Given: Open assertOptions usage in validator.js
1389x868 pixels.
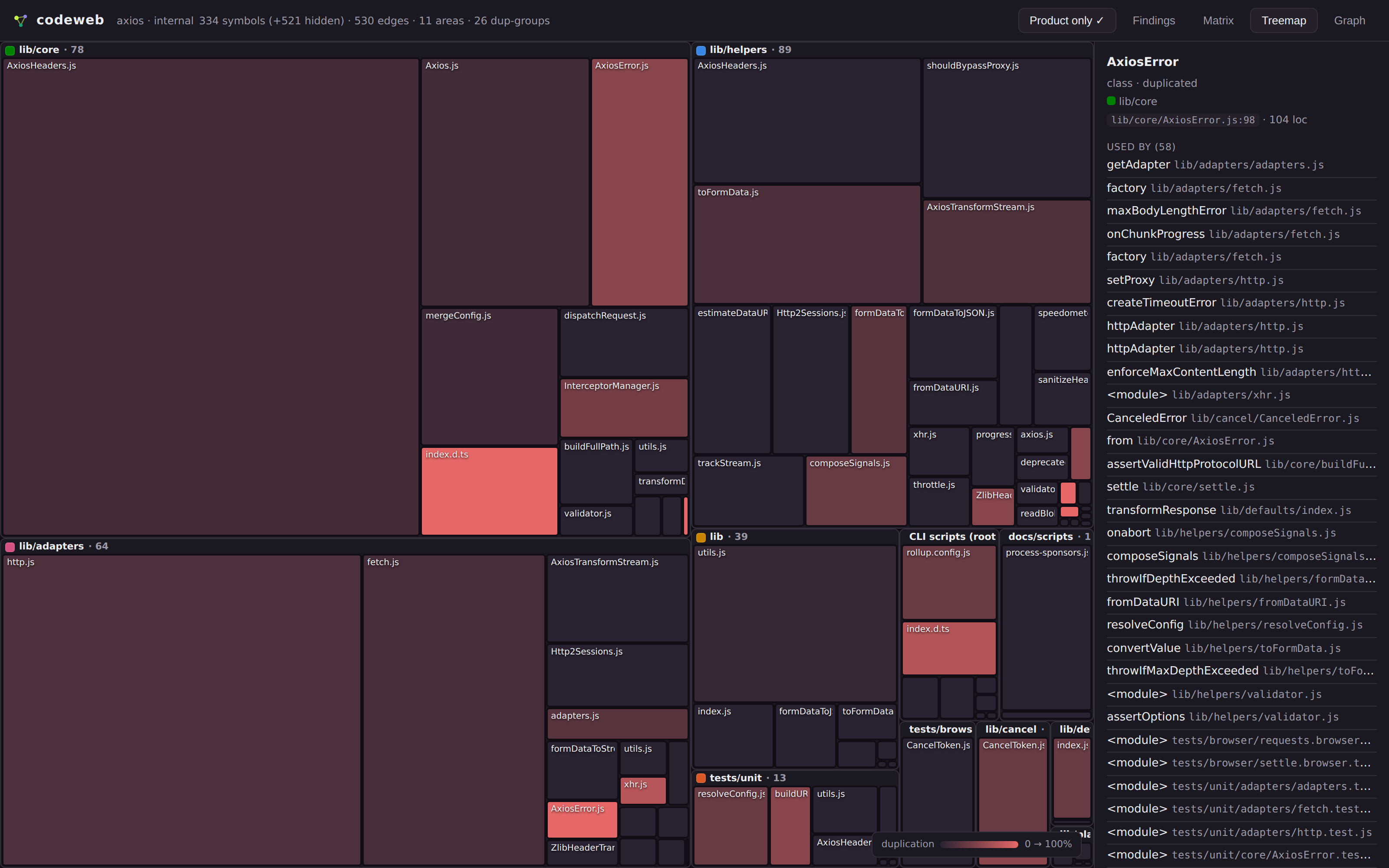Looking at the screenshot, I should (1241, 717).
